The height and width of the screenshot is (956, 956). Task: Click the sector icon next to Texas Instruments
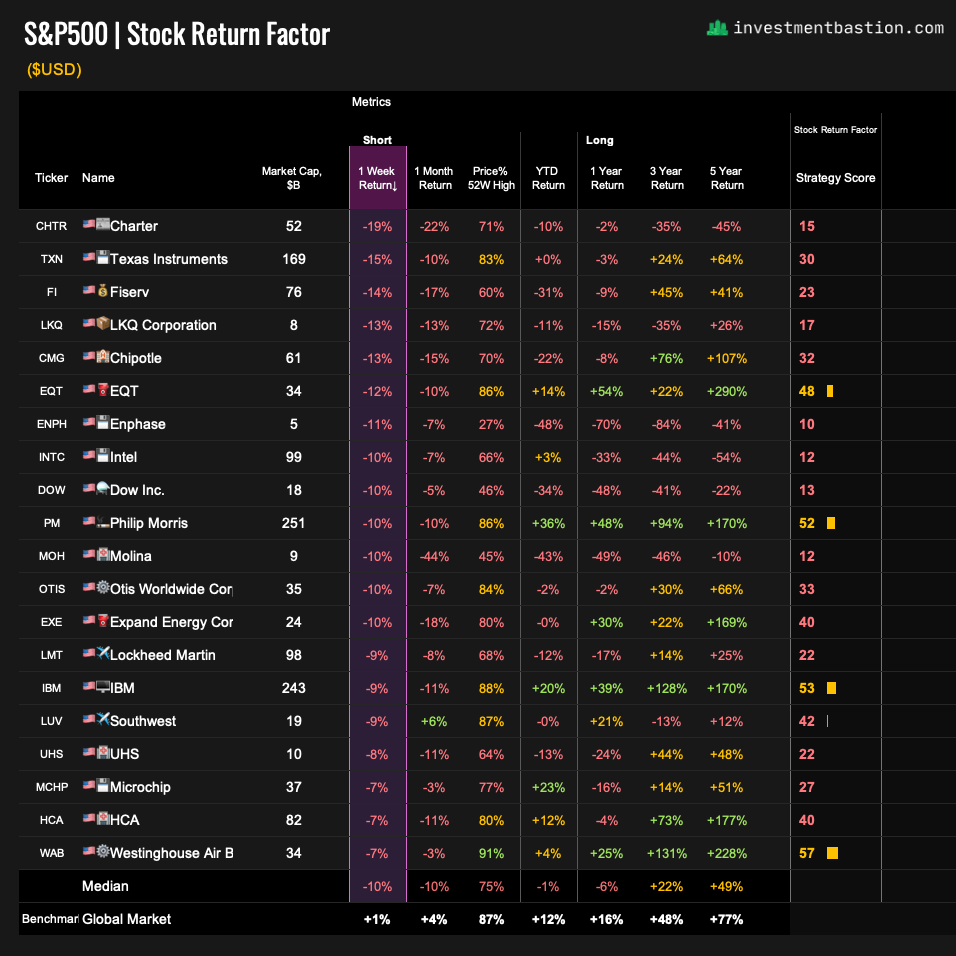pos(103,257)
